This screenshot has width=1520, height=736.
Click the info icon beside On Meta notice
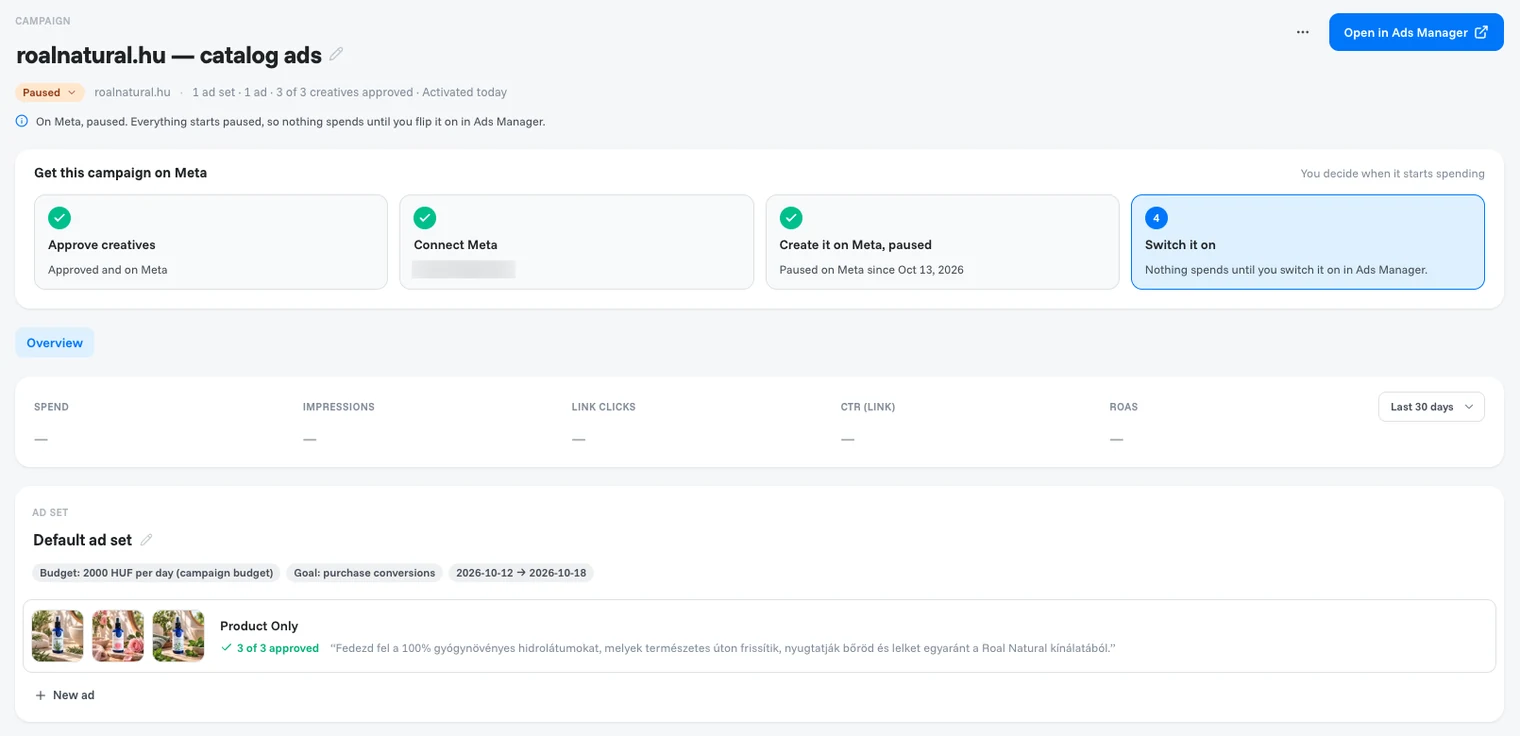22,121
